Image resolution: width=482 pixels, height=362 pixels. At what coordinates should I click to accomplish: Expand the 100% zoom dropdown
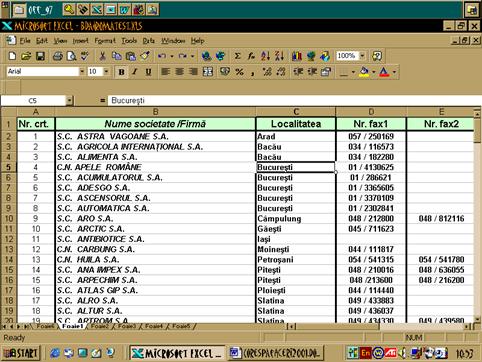point(362,56)
